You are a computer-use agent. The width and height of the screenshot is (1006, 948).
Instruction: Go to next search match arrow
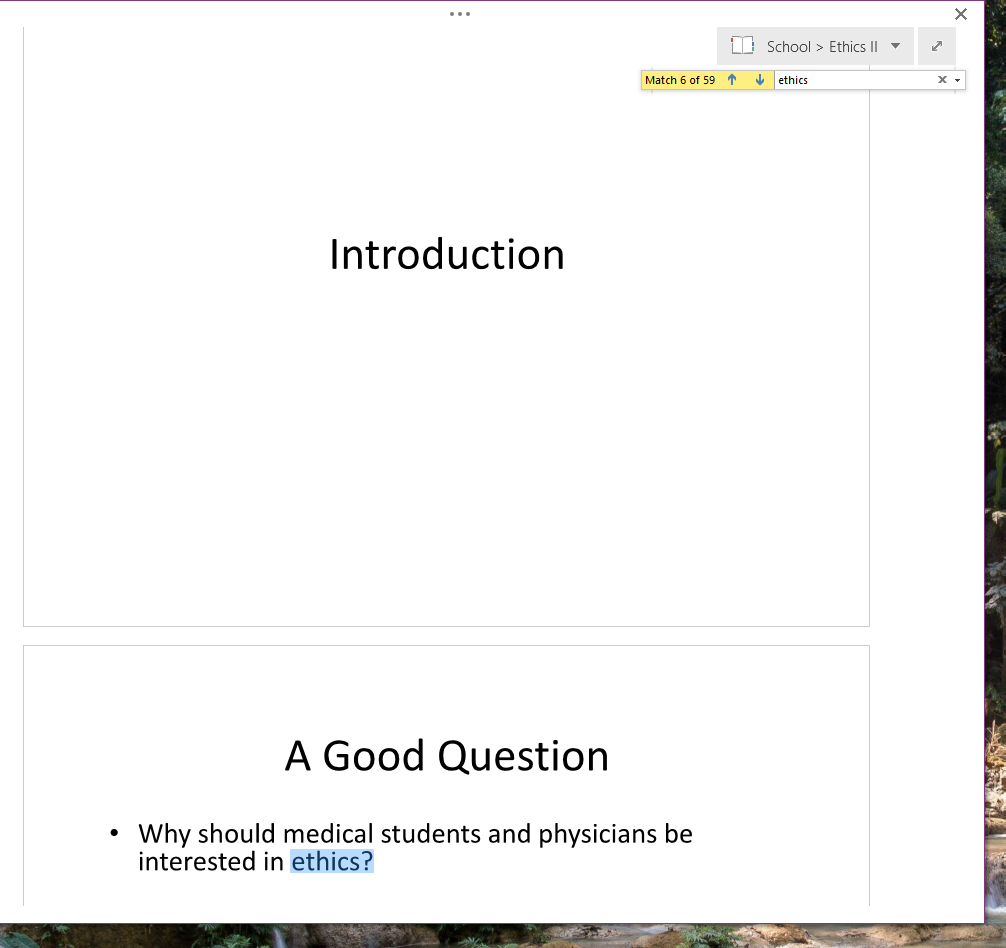point(760,80)
